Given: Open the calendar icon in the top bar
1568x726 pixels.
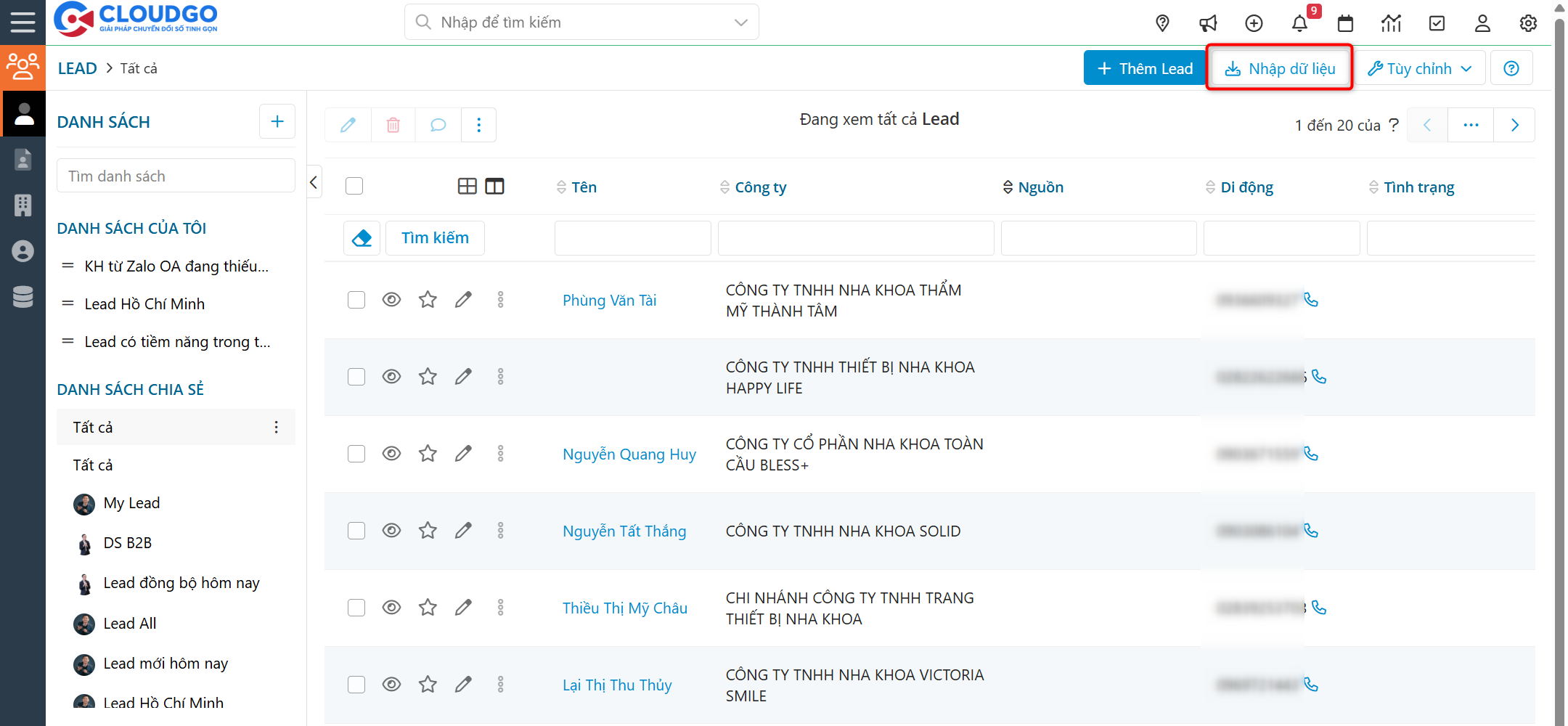Looking at the screenshot, I should click(1345, 23).
